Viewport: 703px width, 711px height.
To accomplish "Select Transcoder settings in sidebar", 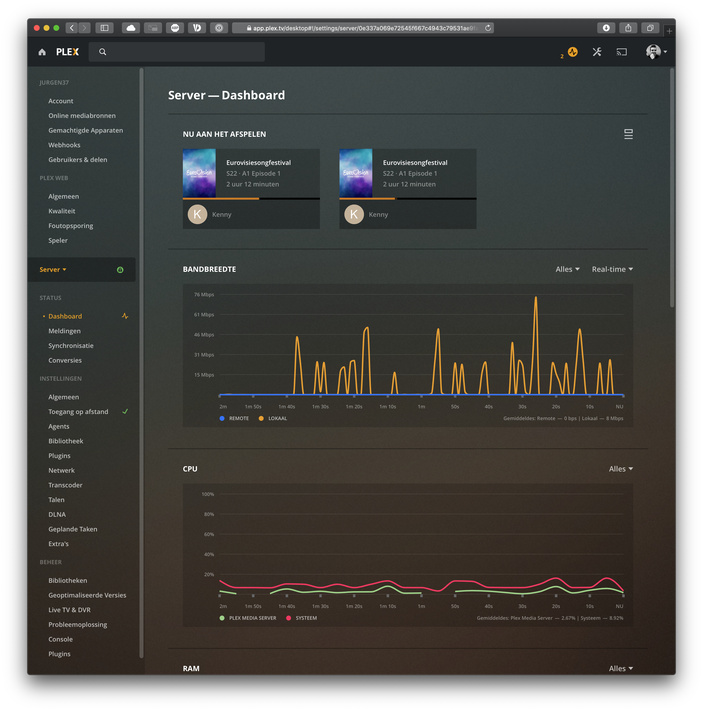I will point(65,485).
